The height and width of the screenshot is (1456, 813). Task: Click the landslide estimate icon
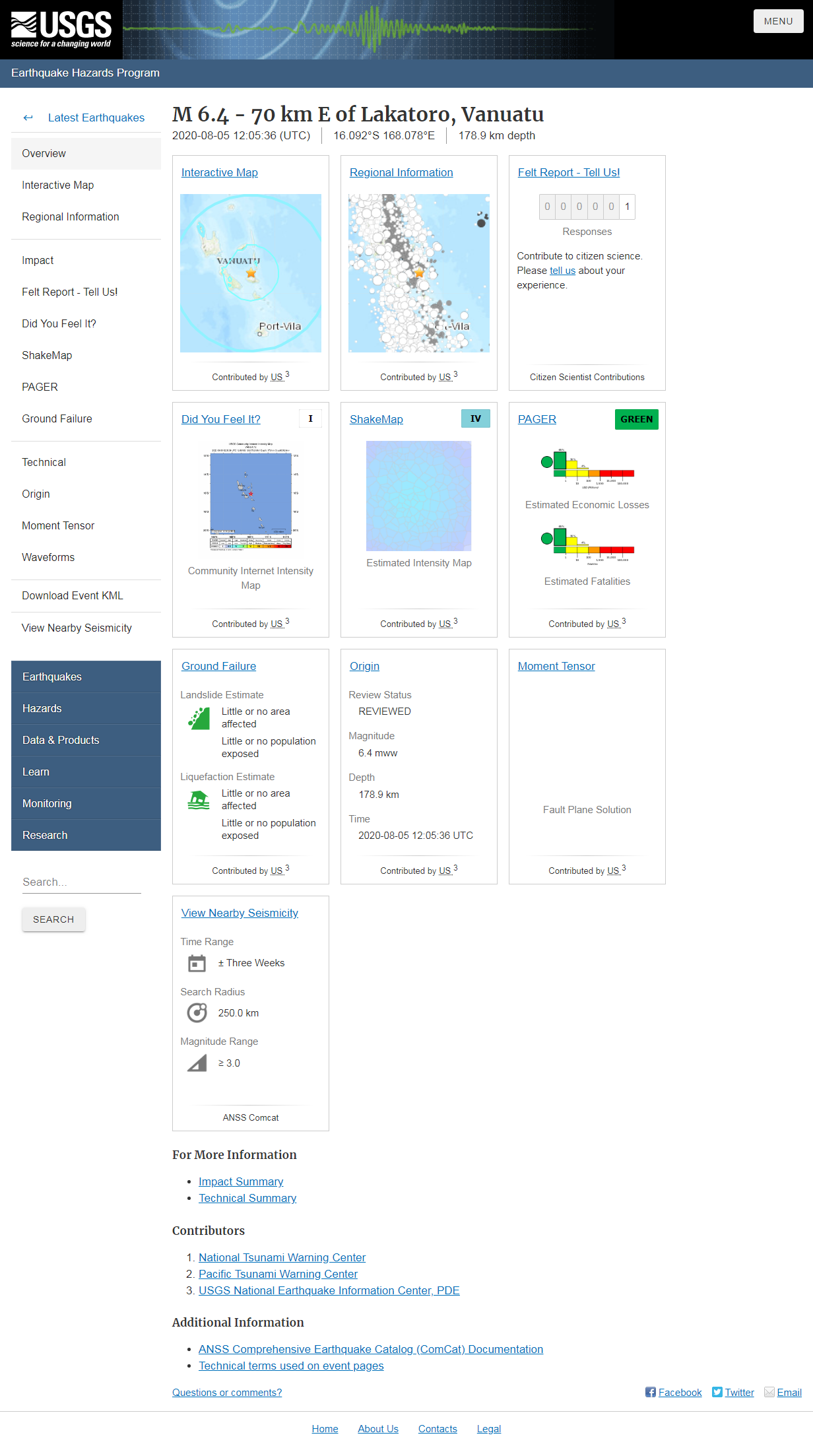pyautogui.click(x=199, y=718)
